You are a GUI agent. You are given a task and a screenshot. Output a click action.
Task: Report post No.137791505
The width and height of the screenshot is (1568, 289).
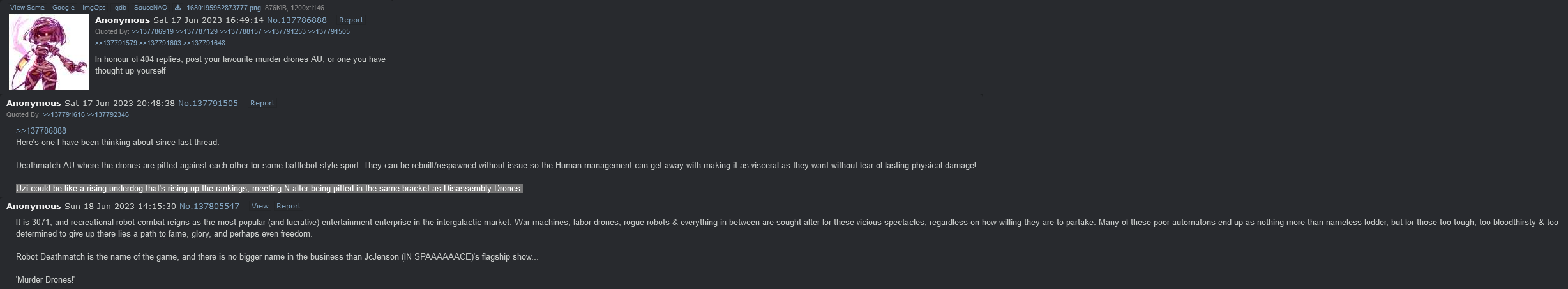click(262, 103)
